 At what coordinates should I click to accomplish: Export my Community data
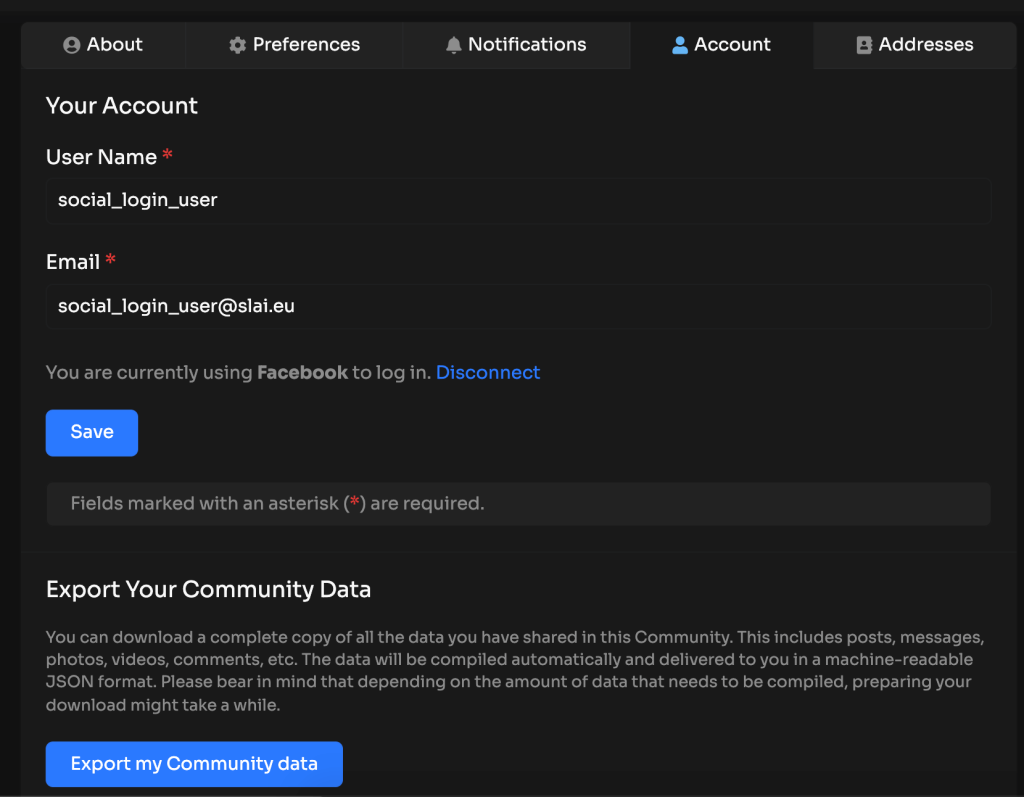pyautogui.click(x=194, y=764)
